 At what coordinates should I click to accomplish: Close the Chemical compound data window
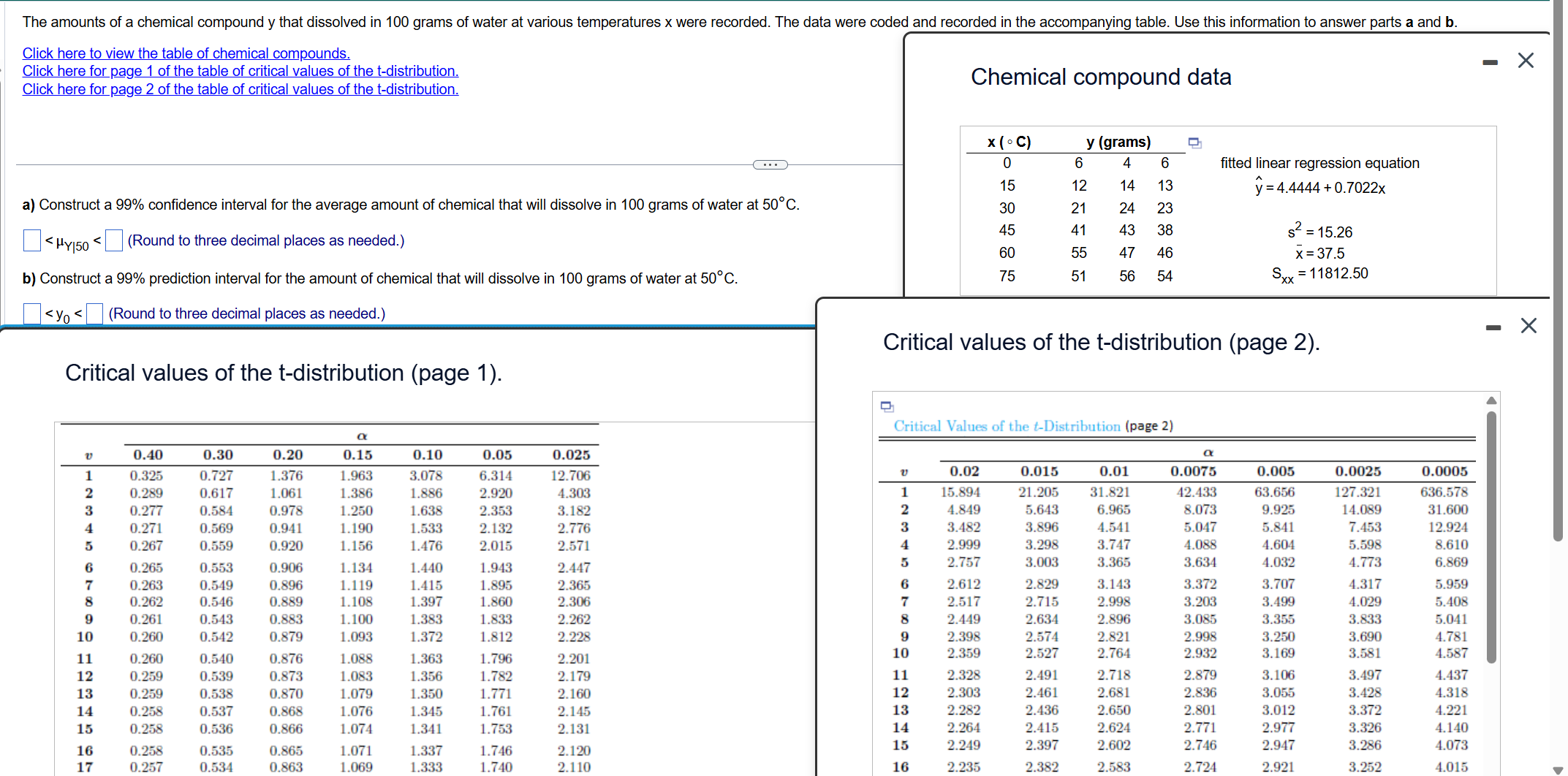(x=1526, y=60)
